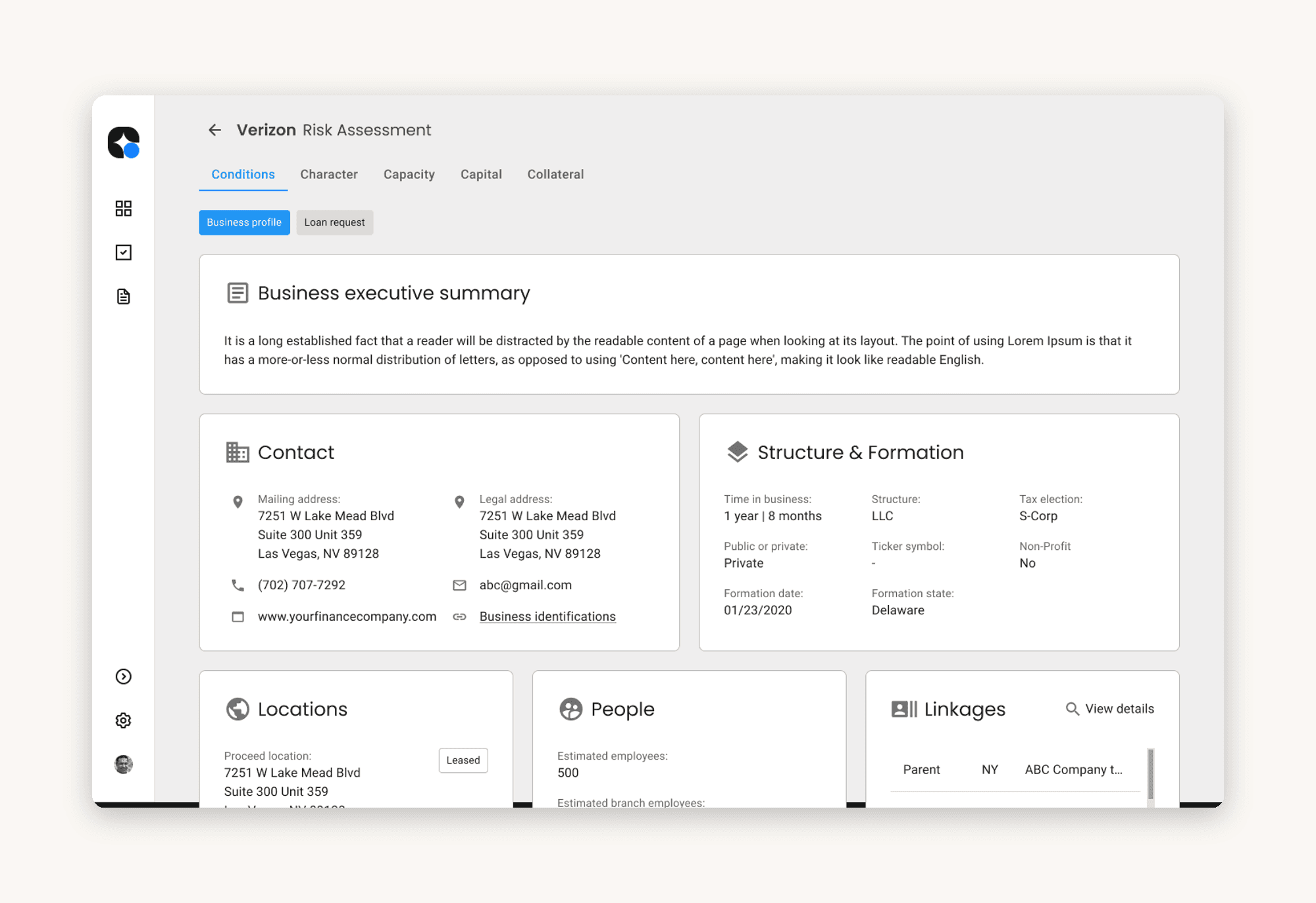Go back with the left arrow

click(x=215, y=130)
